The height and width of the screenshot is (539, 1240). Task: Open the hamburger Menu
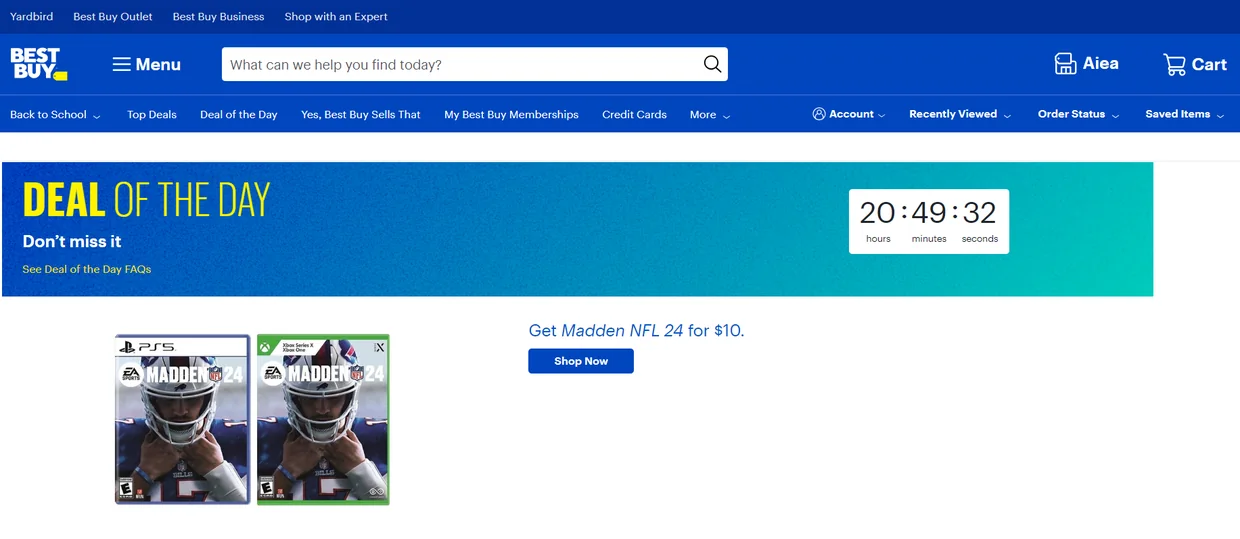146,64
